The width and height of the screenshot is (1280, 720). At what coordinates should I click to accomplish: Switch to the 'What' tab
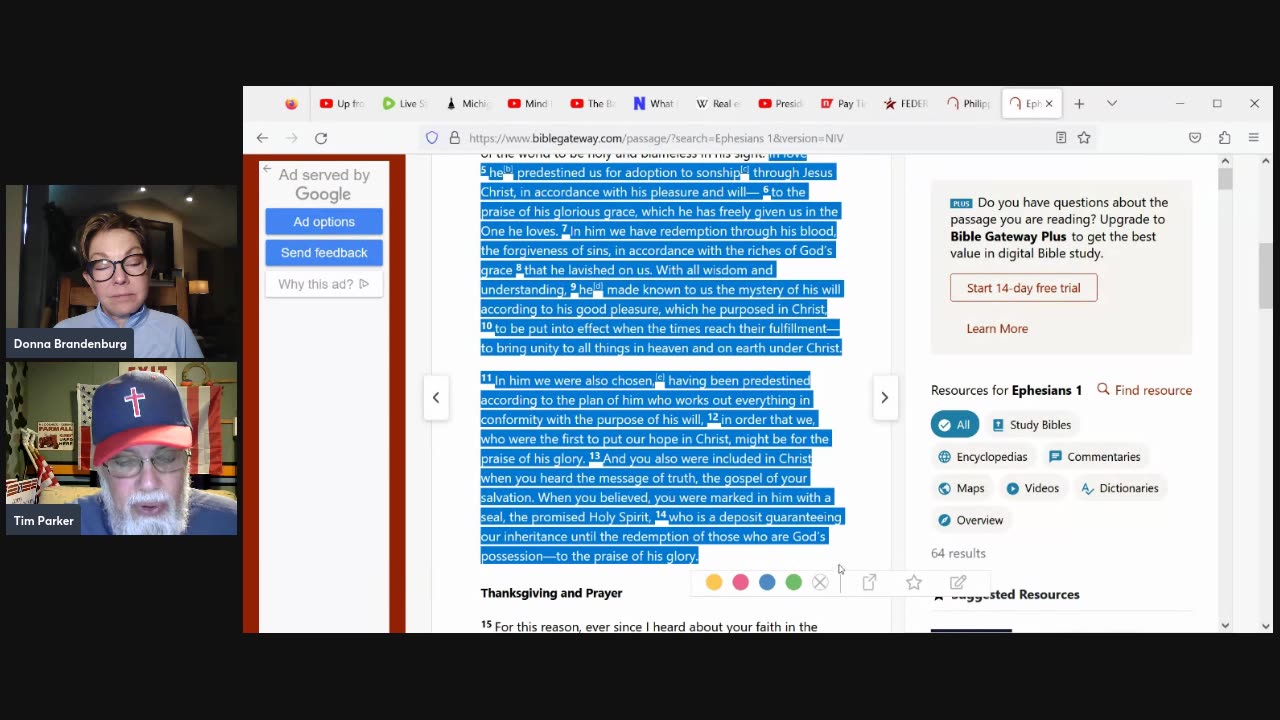click(x=654, y=103)
